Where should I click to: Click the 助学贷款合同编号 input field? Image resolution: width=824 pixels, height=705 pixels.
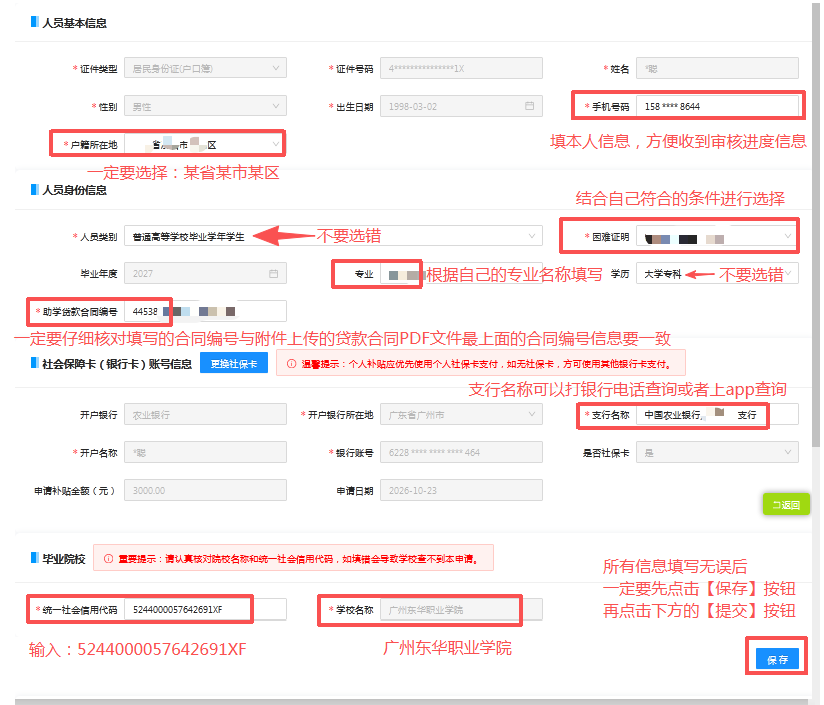click(205, 311)
